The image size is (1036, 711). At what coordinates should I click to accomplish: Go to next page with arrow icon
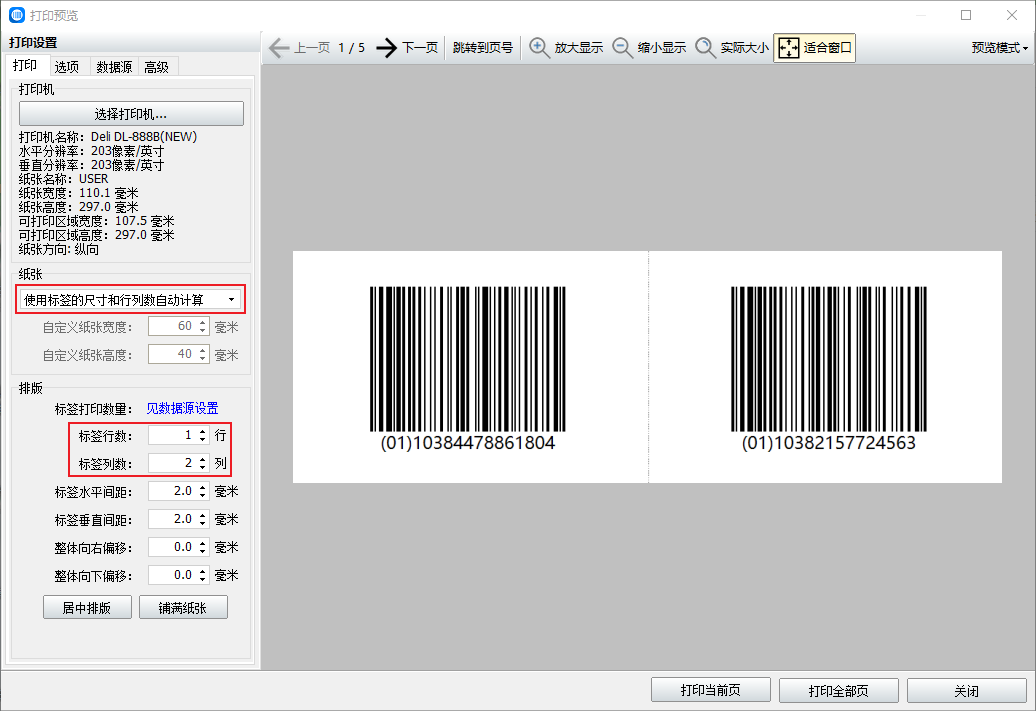pyautogui.click(x=387, y=48)
